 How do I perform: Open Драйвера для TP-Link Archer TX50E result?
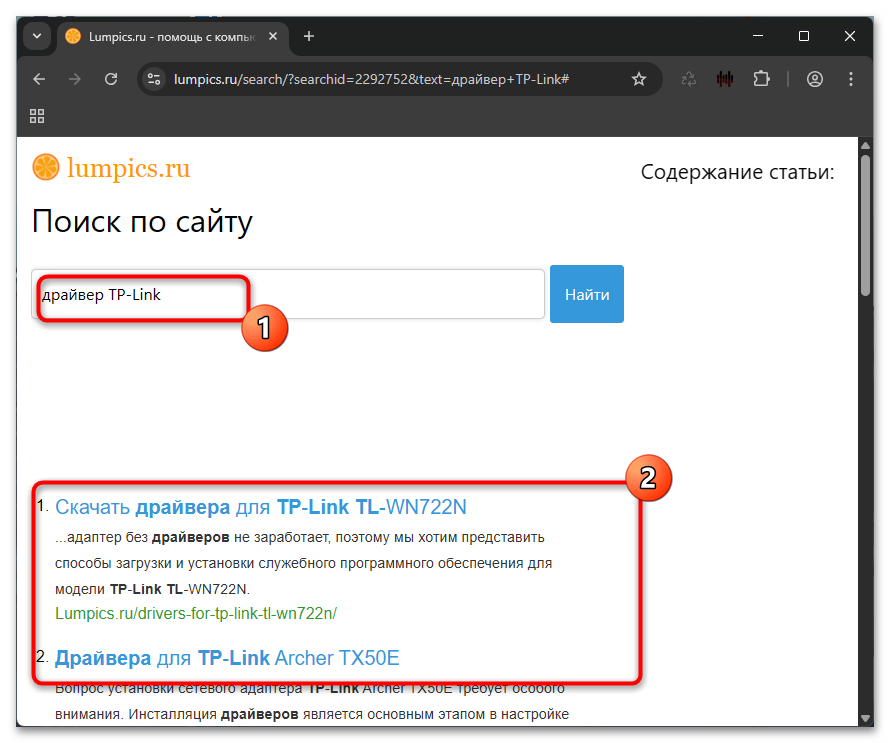[227, 658]
